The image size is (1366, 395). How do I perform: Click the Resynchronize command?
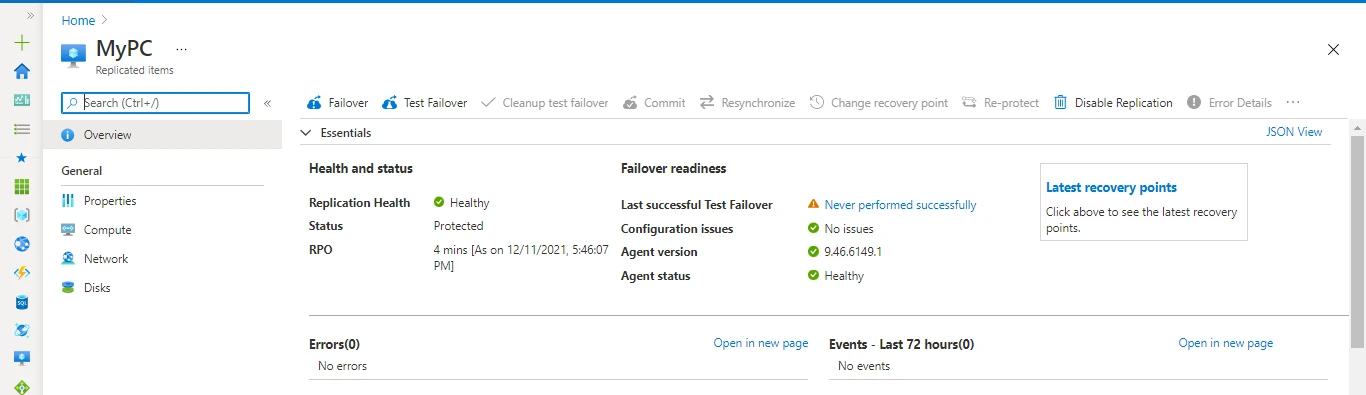tap(747, 103)
